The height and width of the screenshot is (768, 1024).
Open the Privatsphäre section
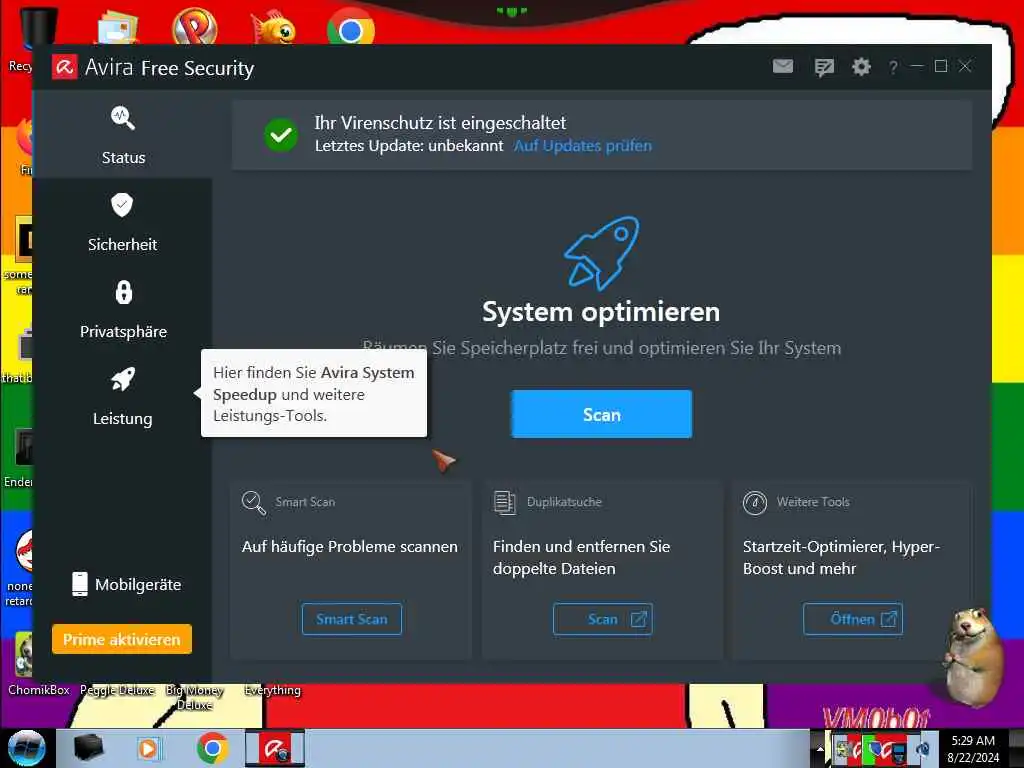pos(123,310)
